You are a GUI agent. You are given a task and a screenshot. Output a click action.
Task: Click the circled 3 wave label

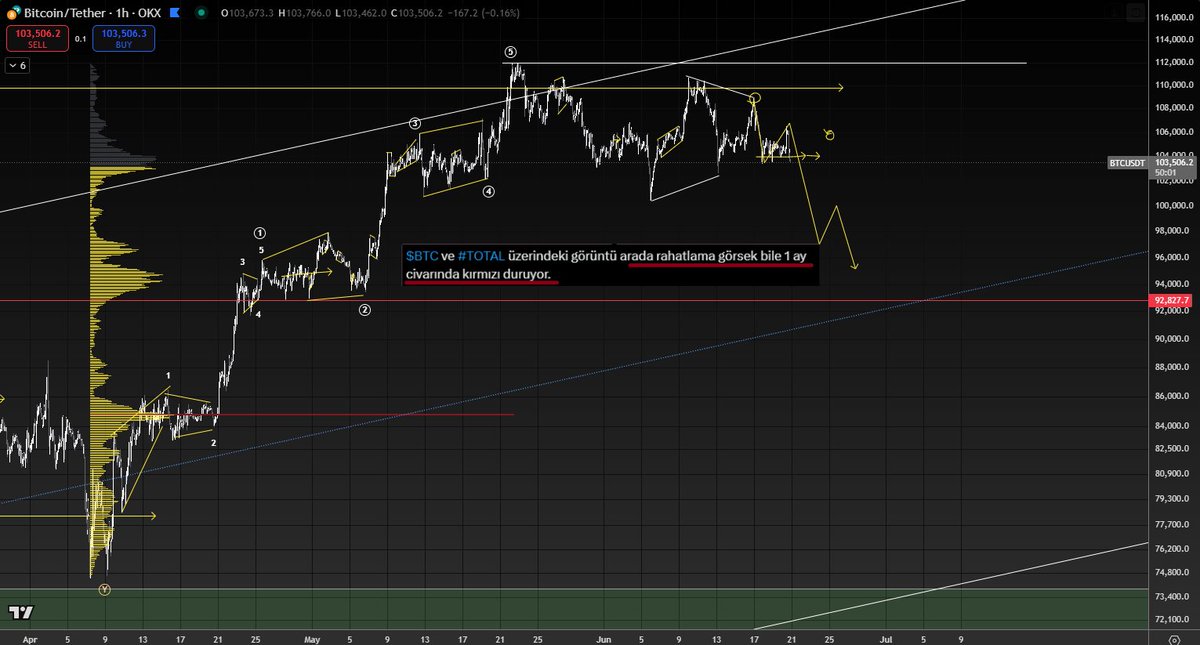pyautogui.click(x=414, y=123)
